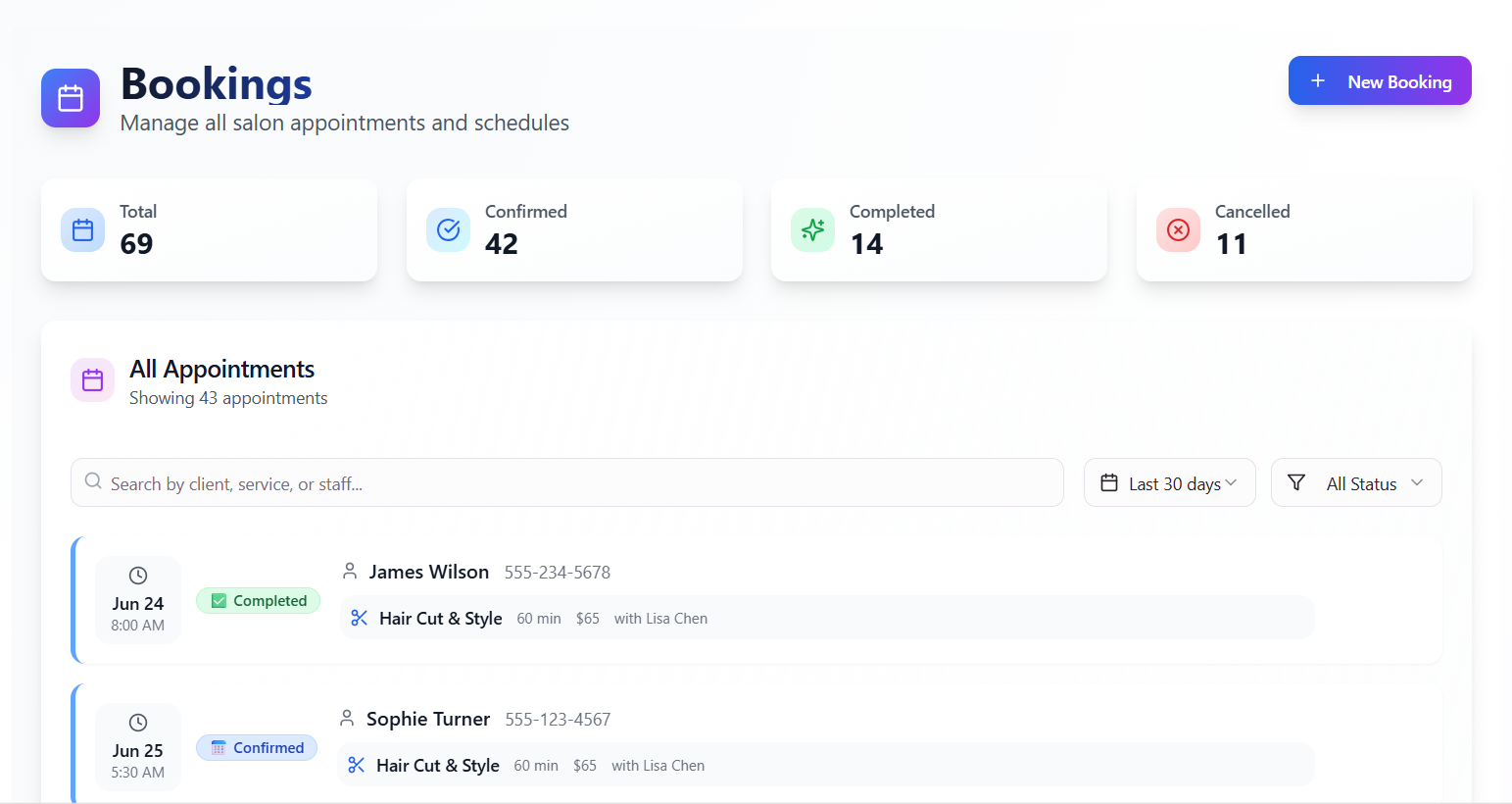Click the scissors icon for James Wilson's service
The width and height of the screenshot is (1512, 804).
coord(360,618)
